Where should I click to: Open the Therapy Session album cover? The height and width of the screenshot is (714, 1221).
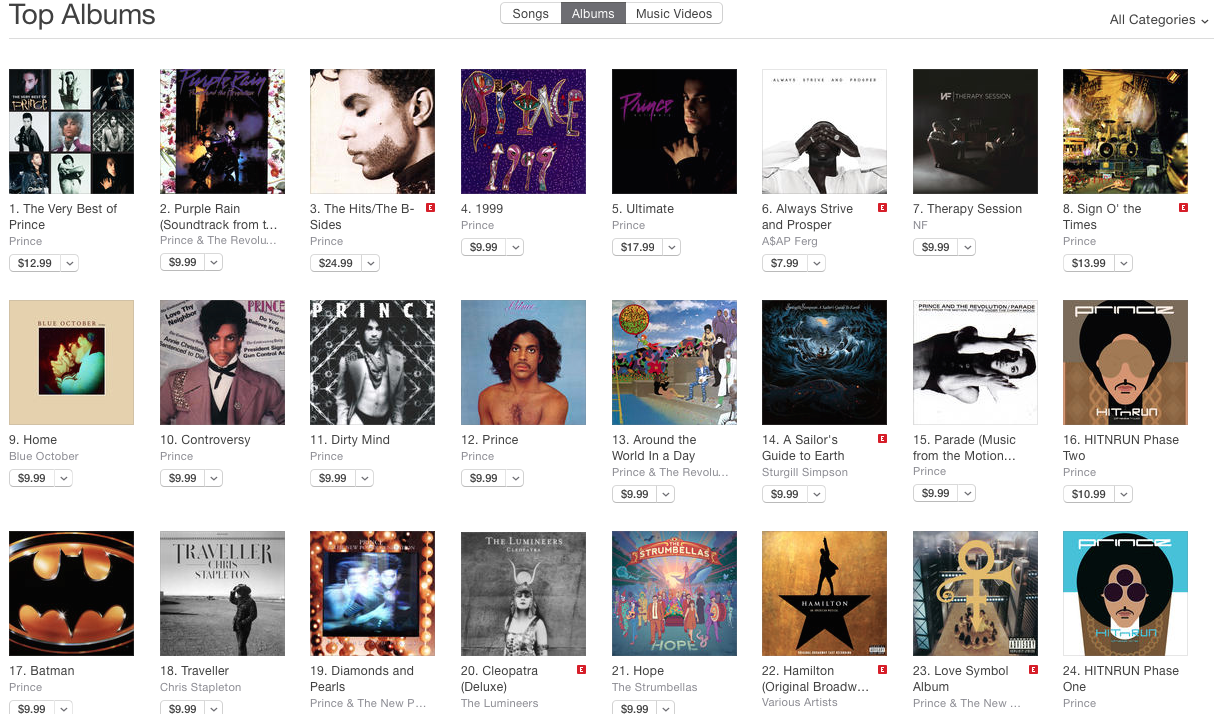click(975, 131)
